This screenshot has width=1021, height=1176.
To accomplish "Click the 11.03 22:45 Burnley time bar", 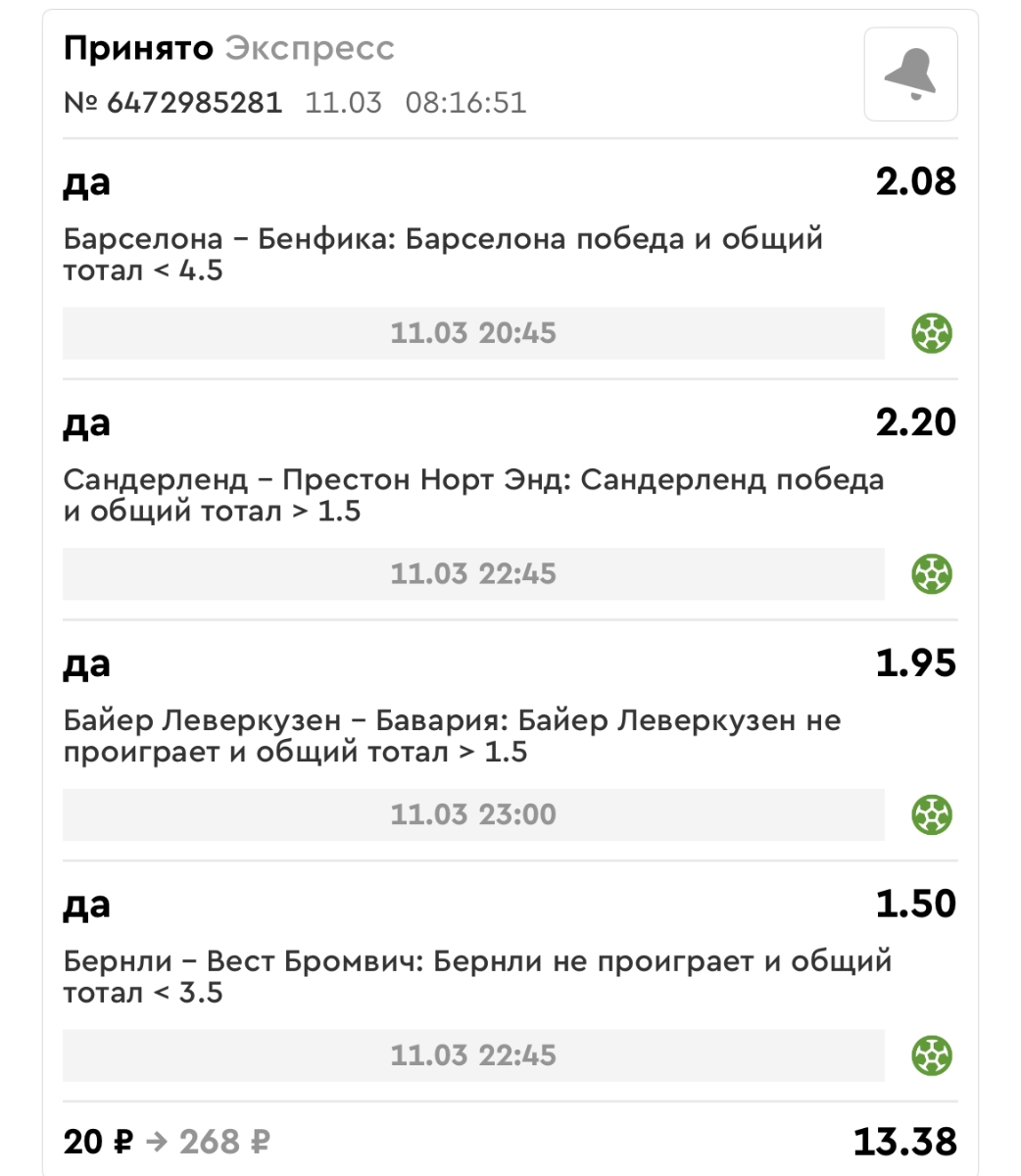I will pos(473,1056).
